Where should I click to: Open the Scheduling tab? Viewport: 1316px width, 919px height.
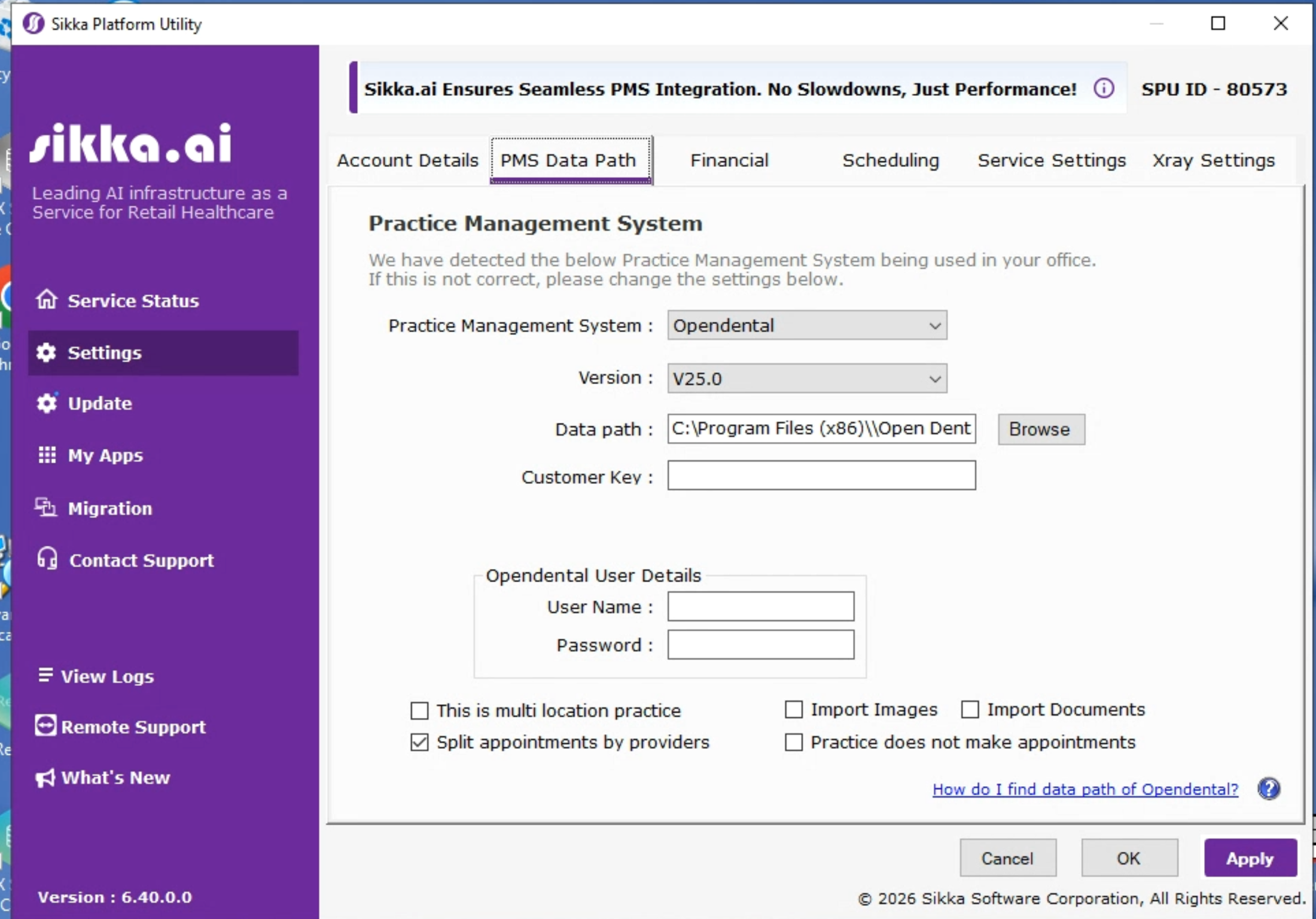pos(891,160)
